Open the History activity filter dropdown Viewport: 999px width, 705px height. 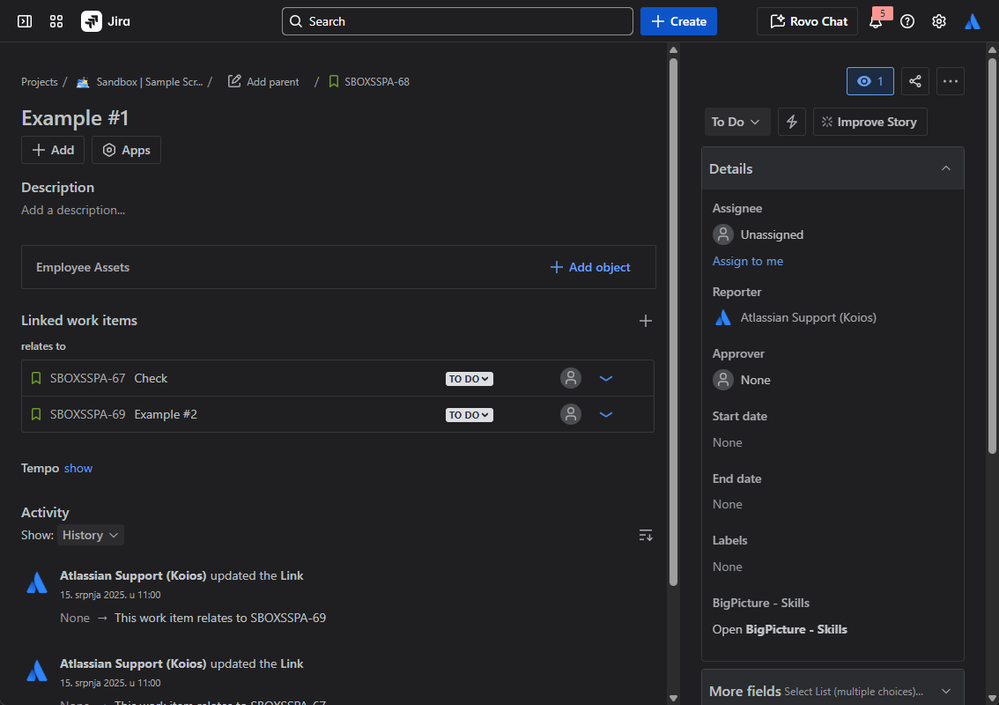pos(90,535)
